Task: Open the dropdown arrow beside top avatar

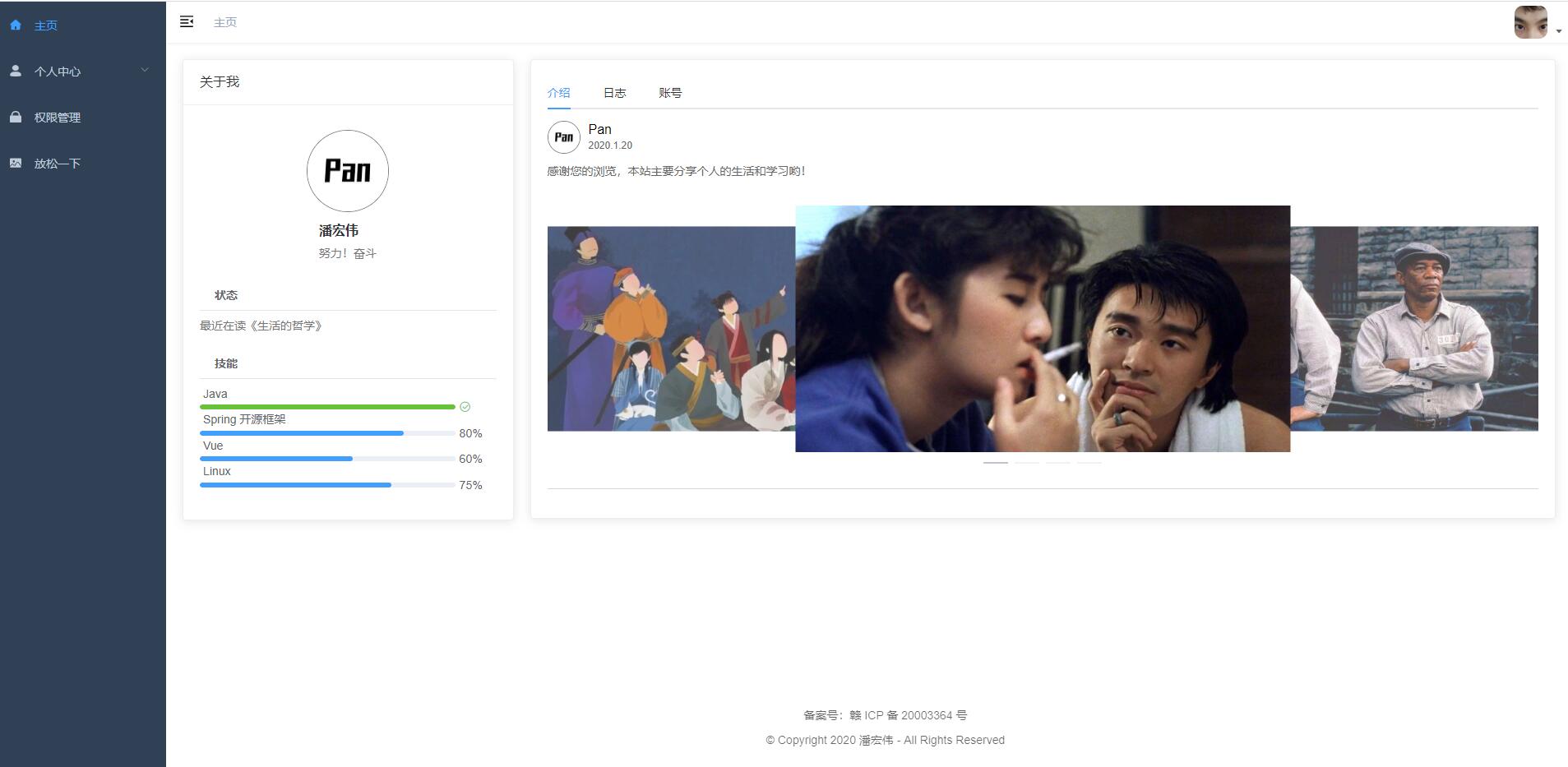Action: 1558,31
